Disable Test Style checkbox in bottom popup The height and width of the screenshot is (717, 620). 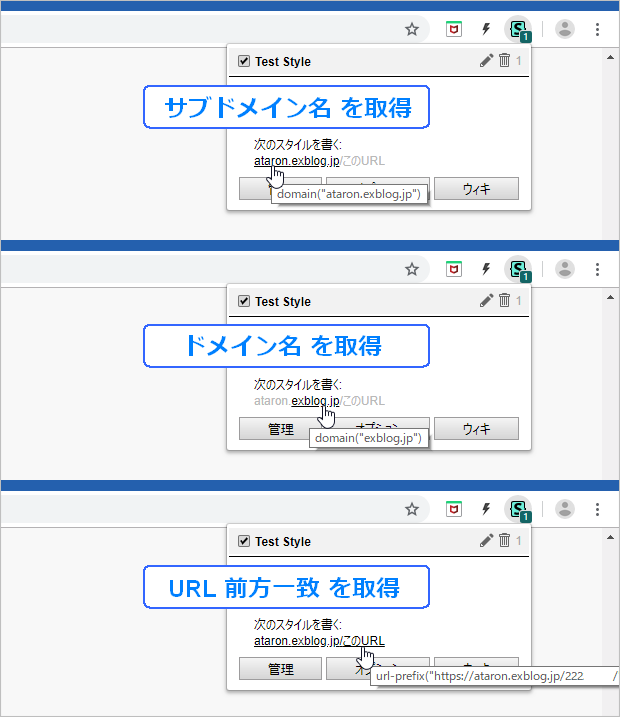[x=244, y=541]
